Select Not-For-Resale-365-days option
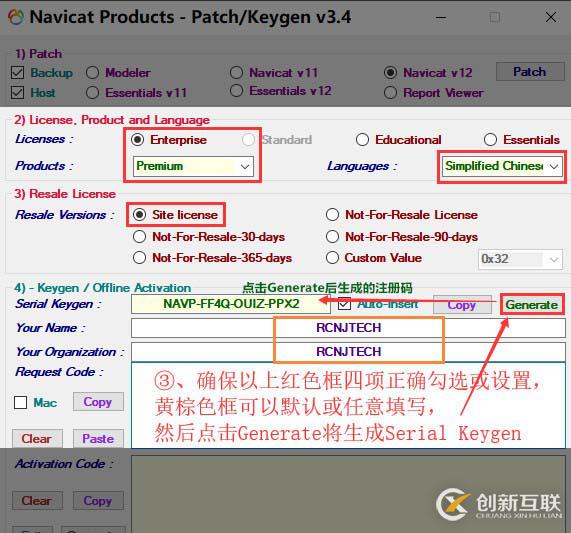 (x=140, y=258)
